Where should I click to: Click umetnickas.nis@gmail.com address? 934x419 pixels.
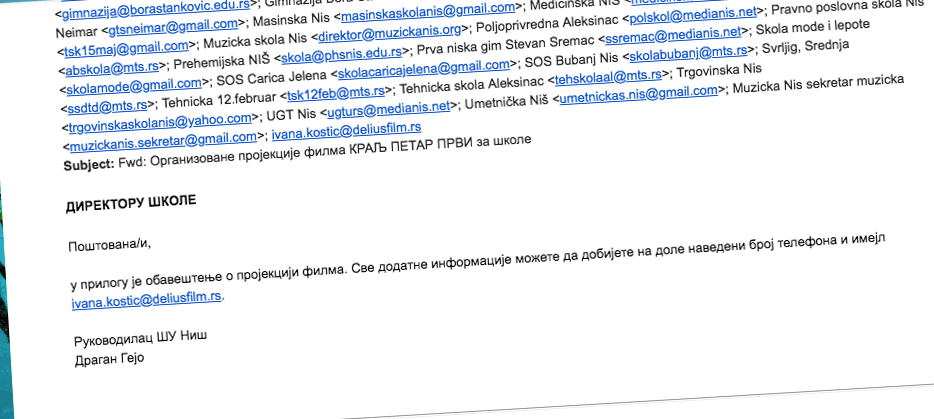pyautogui.click(x=638, y=91)
